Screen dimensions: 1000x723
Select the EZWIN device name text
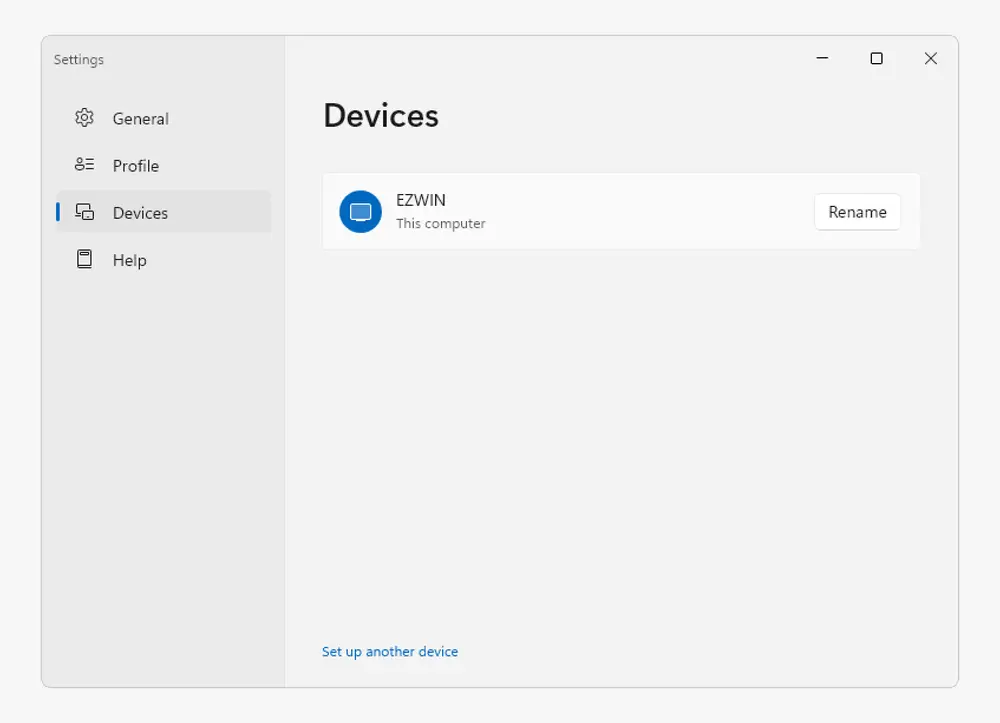[x=421, y=201]
